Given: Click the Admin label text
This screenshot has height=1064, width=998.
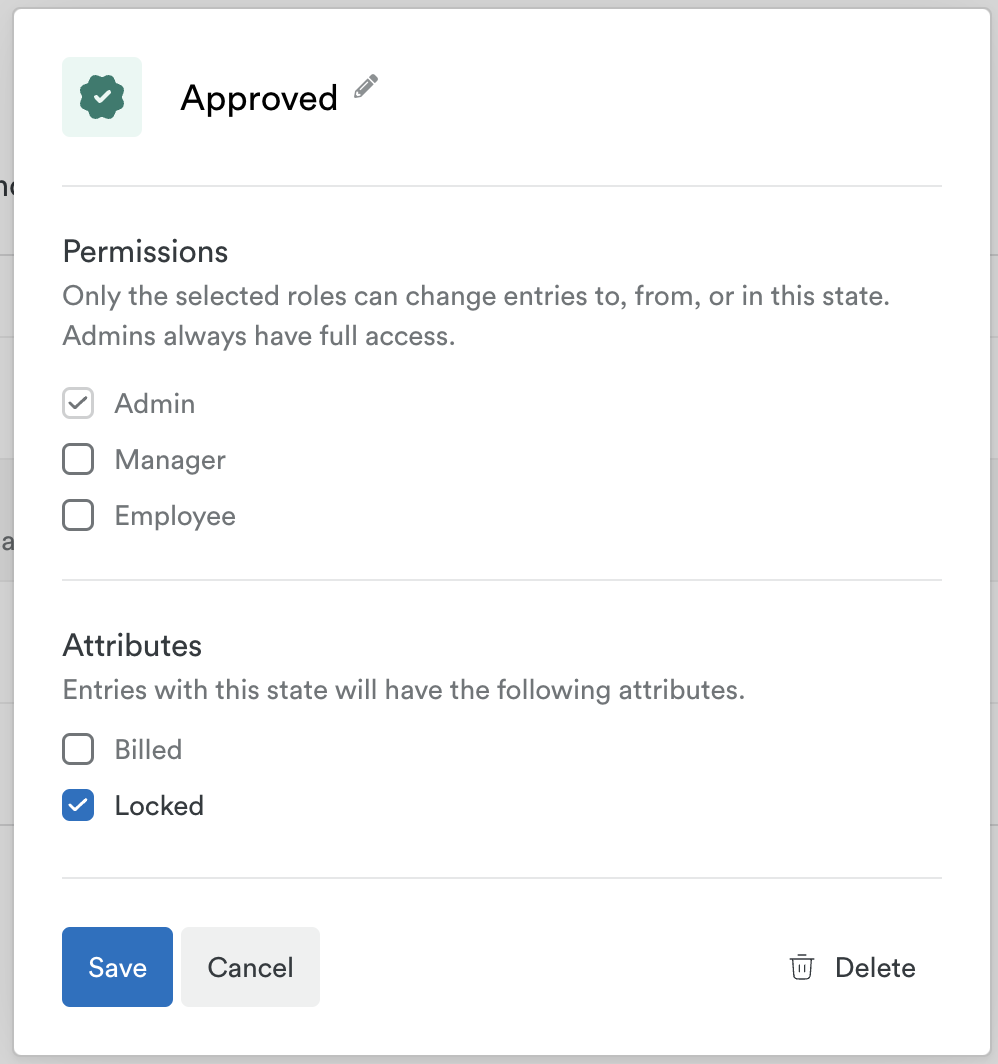Looking at the screenshot, I should click(155, 404).
